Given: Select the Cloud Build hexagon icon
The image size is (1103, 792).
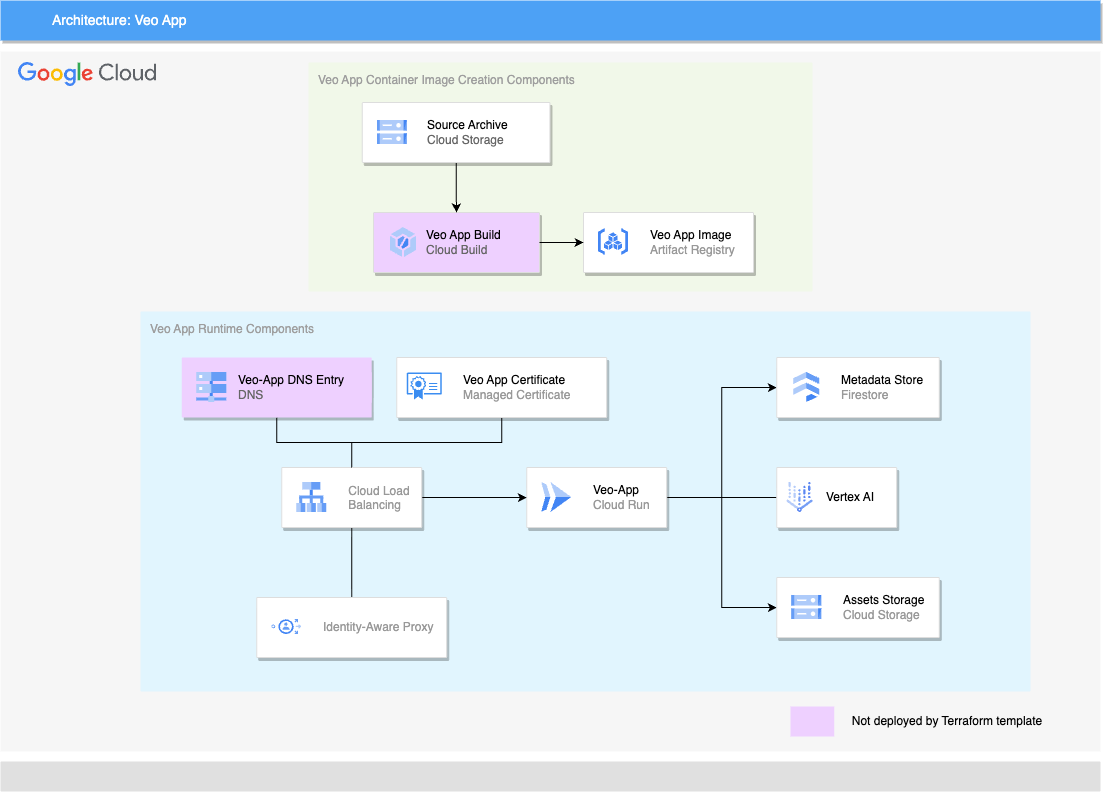Looking at the screenshot, I should coord(403,242).
